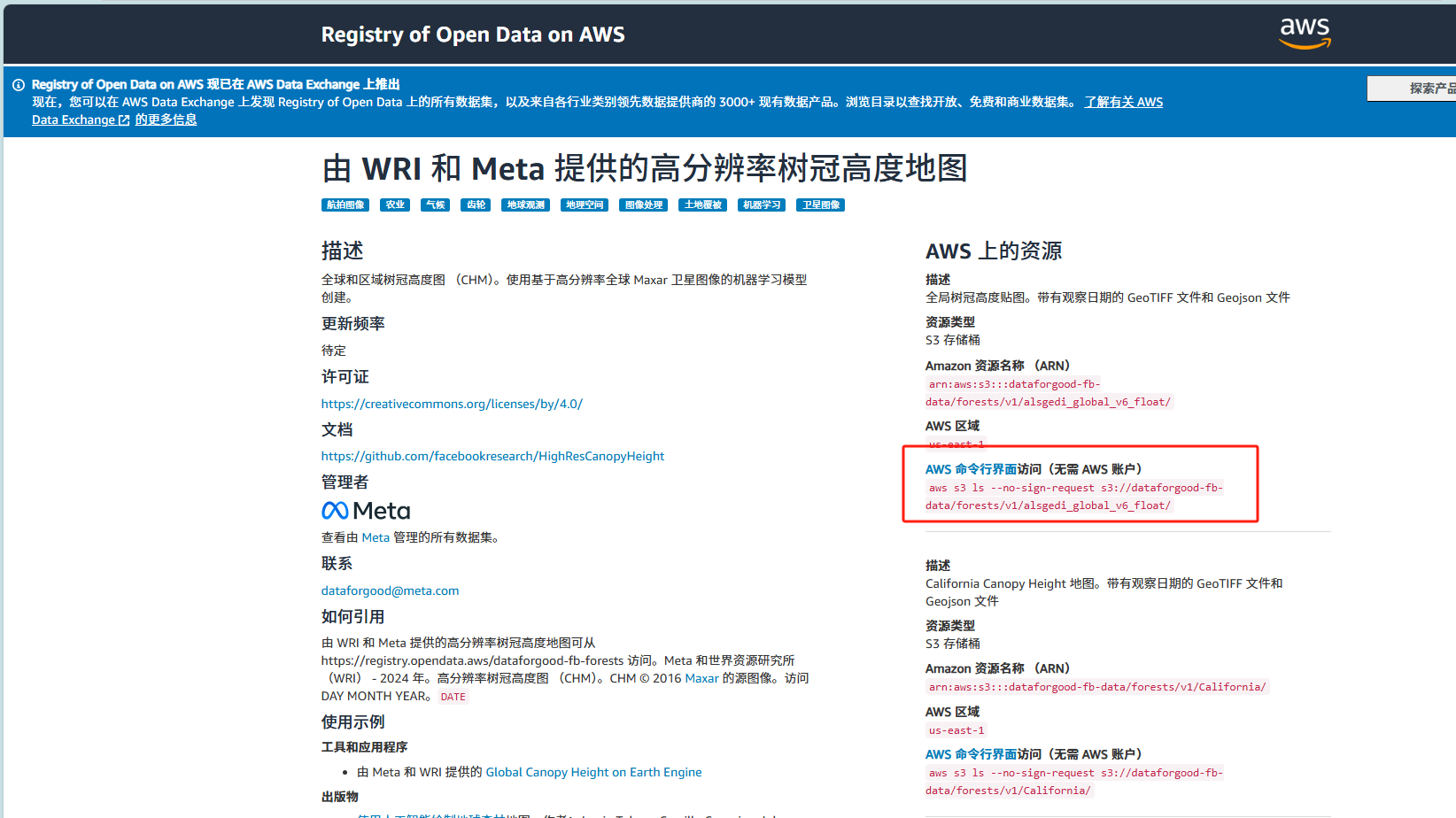Image resolution: width=1456 pixels, height=818 pixels.
Task: Click the 如何引用 heading
Action: coord(353,617)
